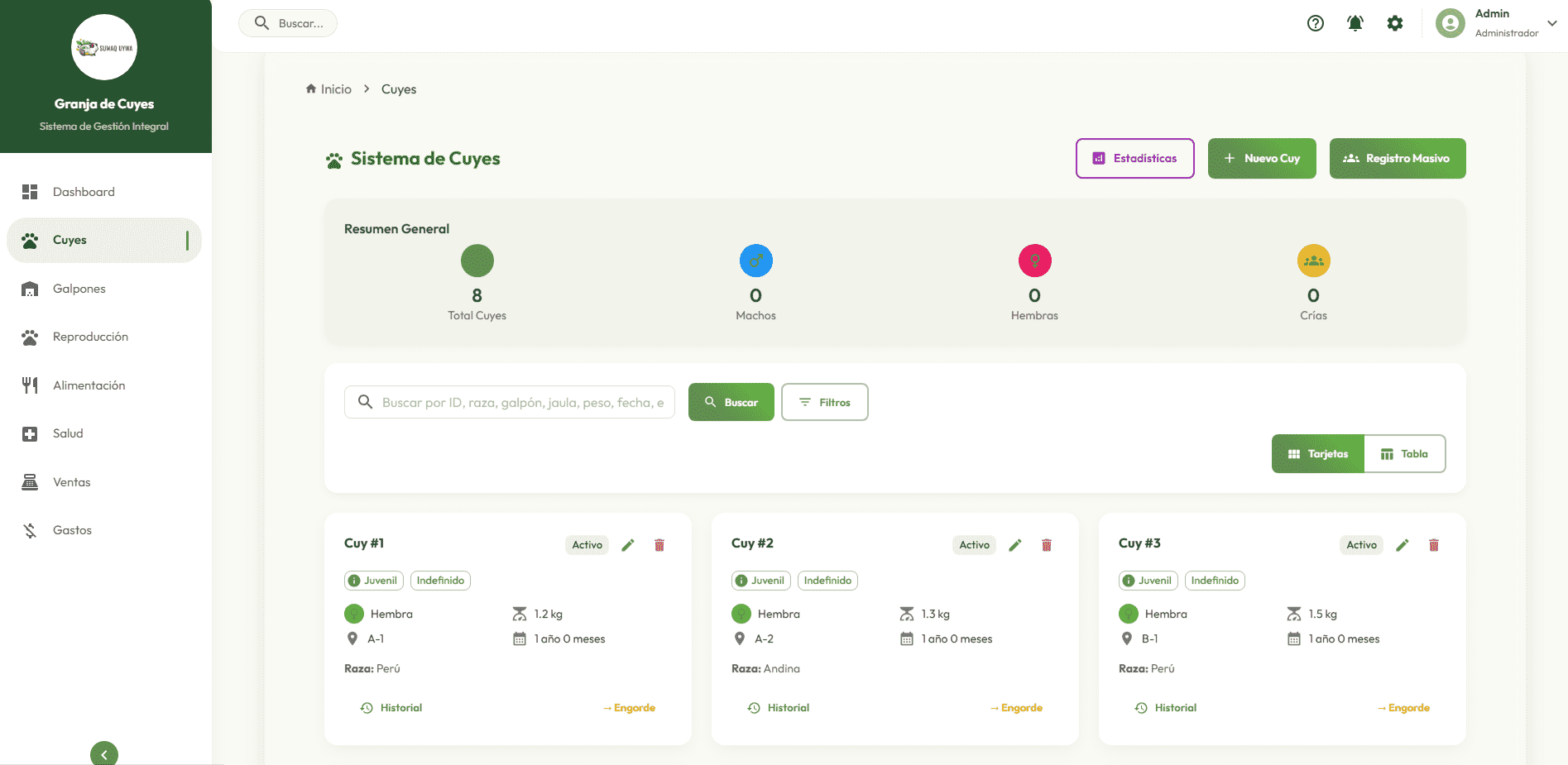1568x765 pixels.
Task: Open the Estadísticas button
Action: point(1134,159)
